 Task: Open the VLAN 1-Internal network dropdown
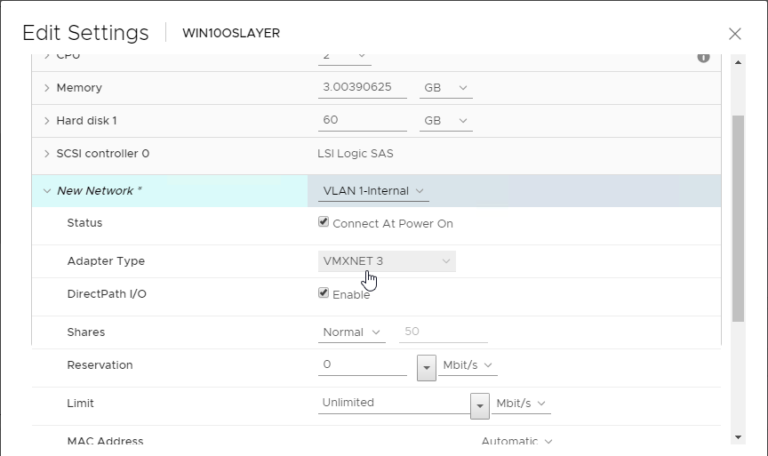click(373, 191)
